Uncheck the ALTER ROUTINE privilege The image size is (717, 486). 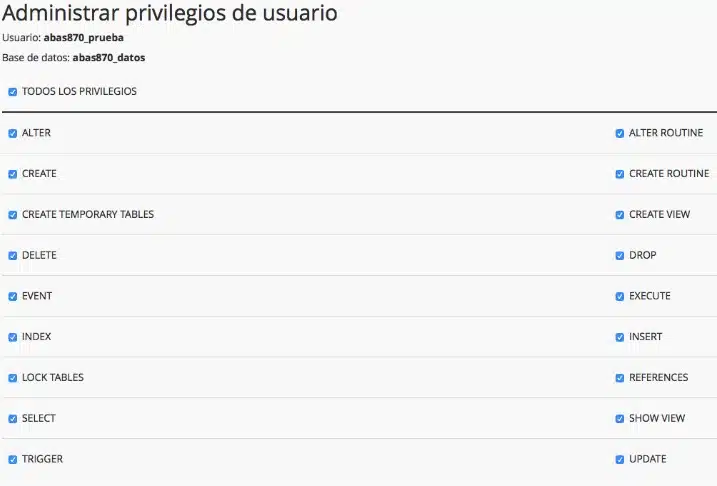click(620, 133)
